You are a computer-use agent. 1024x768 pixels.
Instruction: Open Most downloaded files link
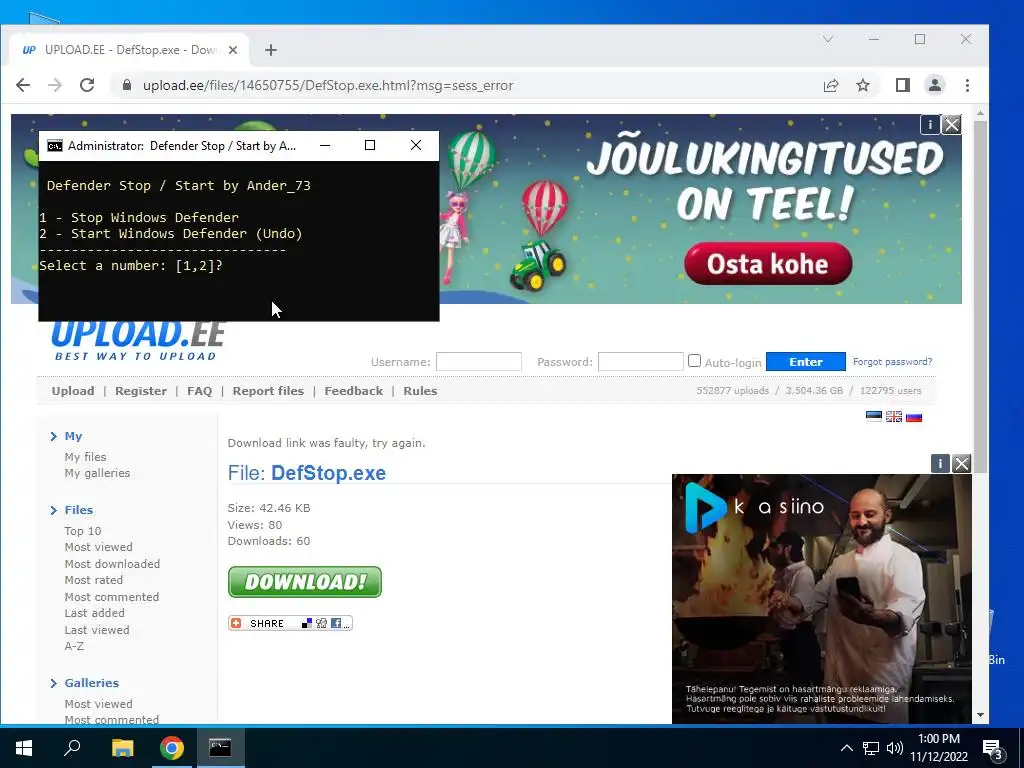point(112,564)
